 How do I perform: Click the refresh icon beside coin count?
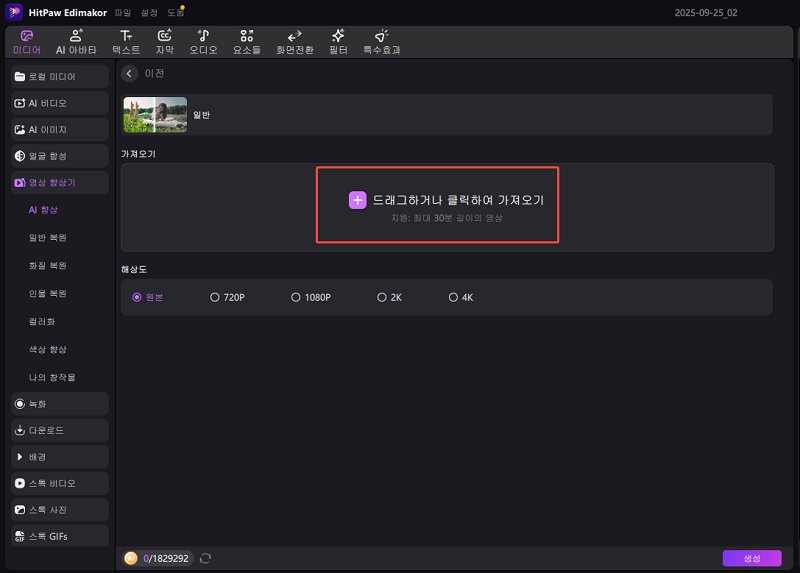(x=206, y=558)
